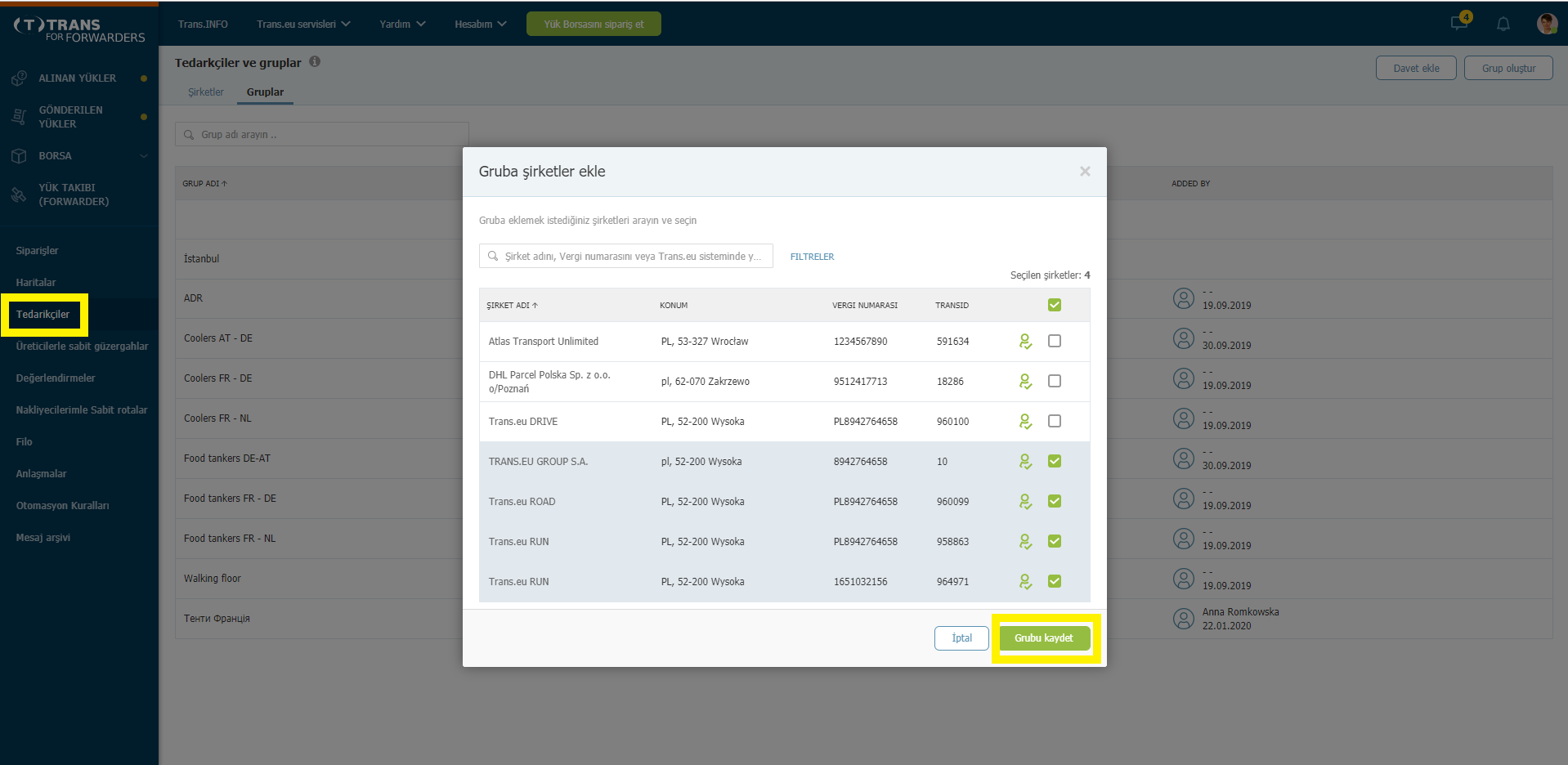
Task: Click the Yük Takibi tracking icon
Action: (19, 195)
